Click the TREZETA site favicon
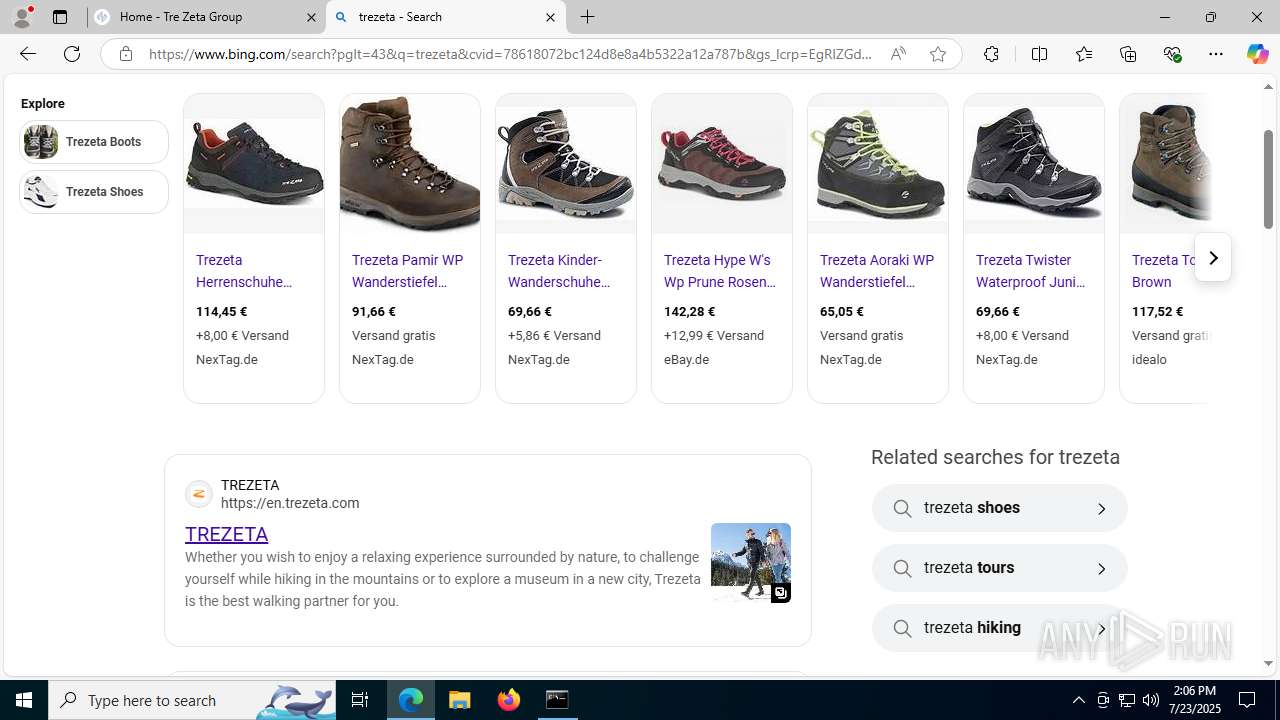The image size is (1280, 720). click(199, 494)
